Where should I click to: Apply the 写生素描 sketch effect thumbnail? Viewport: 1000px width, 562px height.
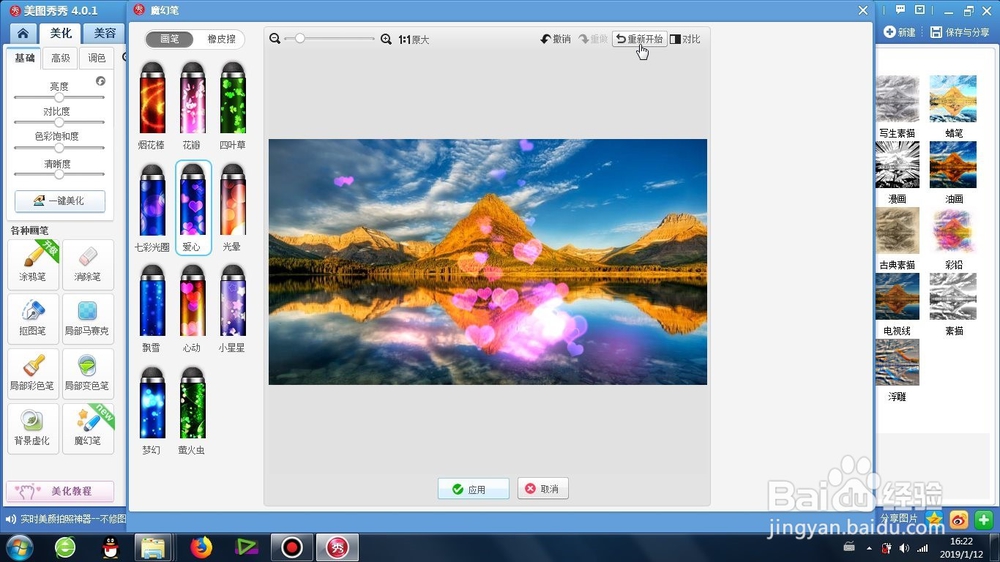coord(897,99)
